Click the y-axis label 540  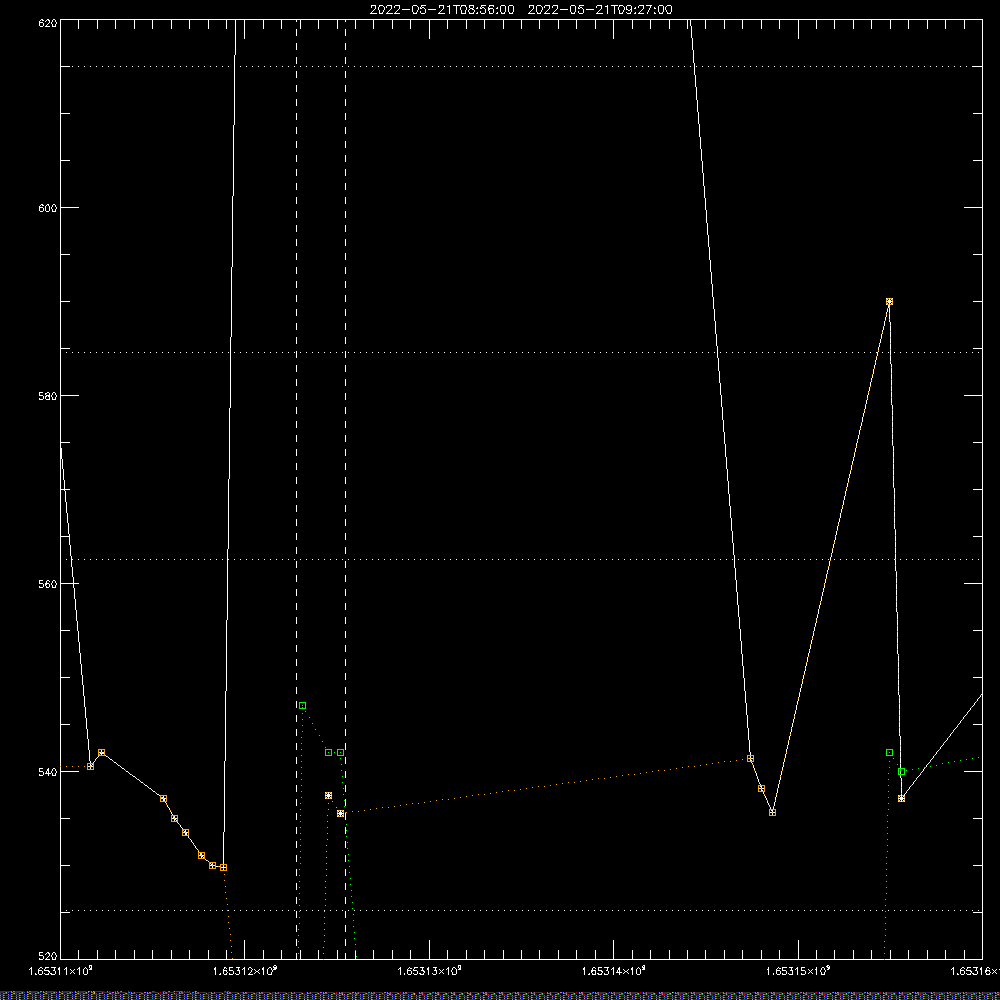[x=48, y=772]
